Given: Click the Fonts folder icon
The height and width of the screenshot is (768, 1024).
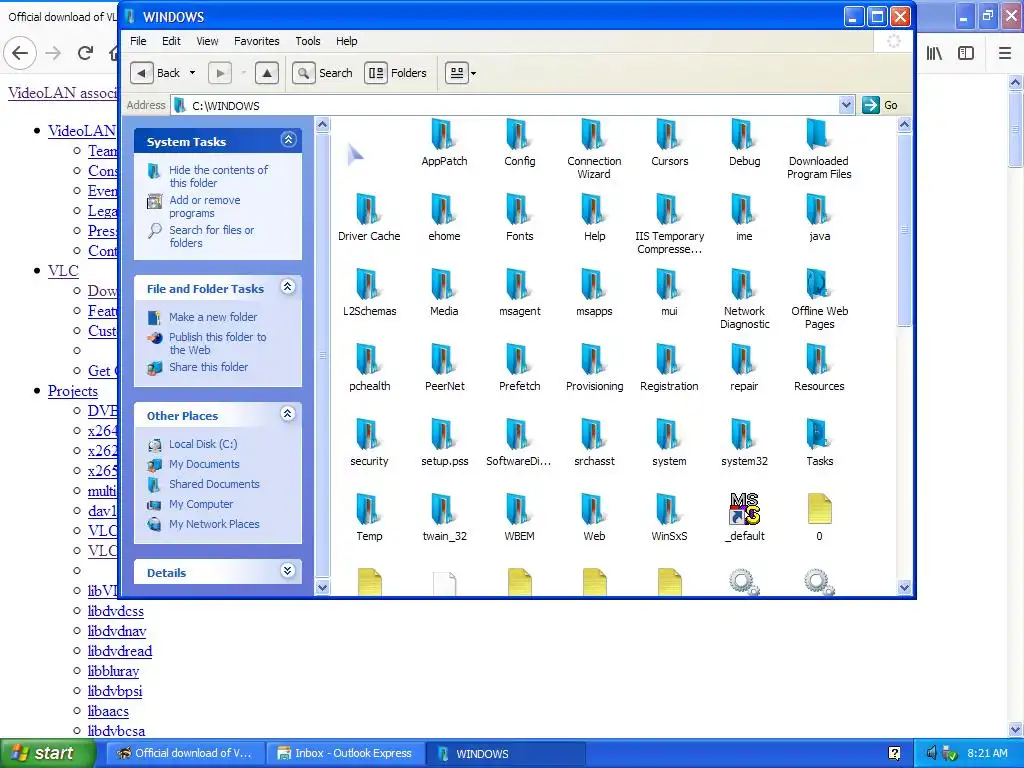Looking at the screenshot, I should [519, 209].
